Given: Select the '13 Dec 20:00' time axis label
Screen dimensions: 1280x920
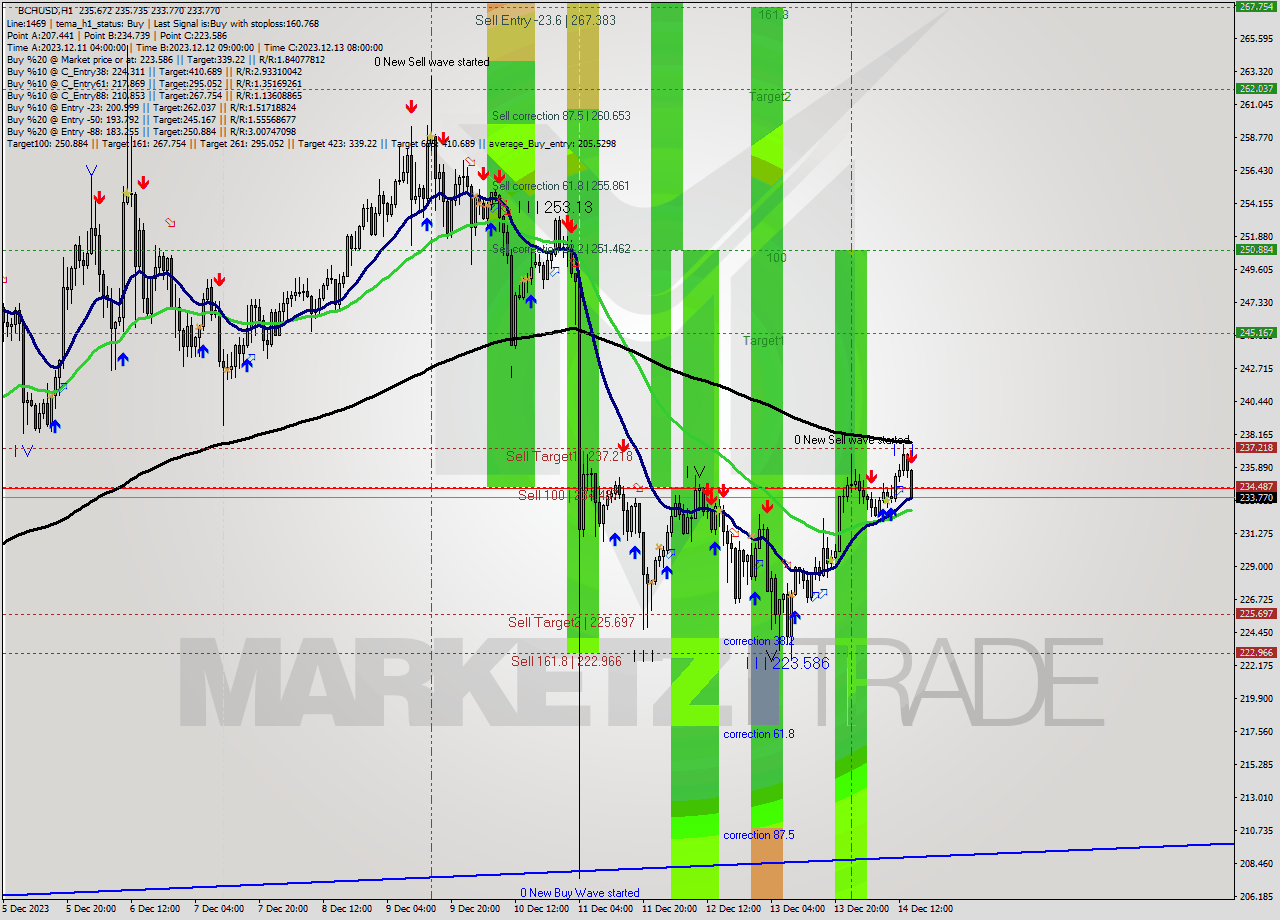Looking at the screenshot, I should (x=861, y=909).
